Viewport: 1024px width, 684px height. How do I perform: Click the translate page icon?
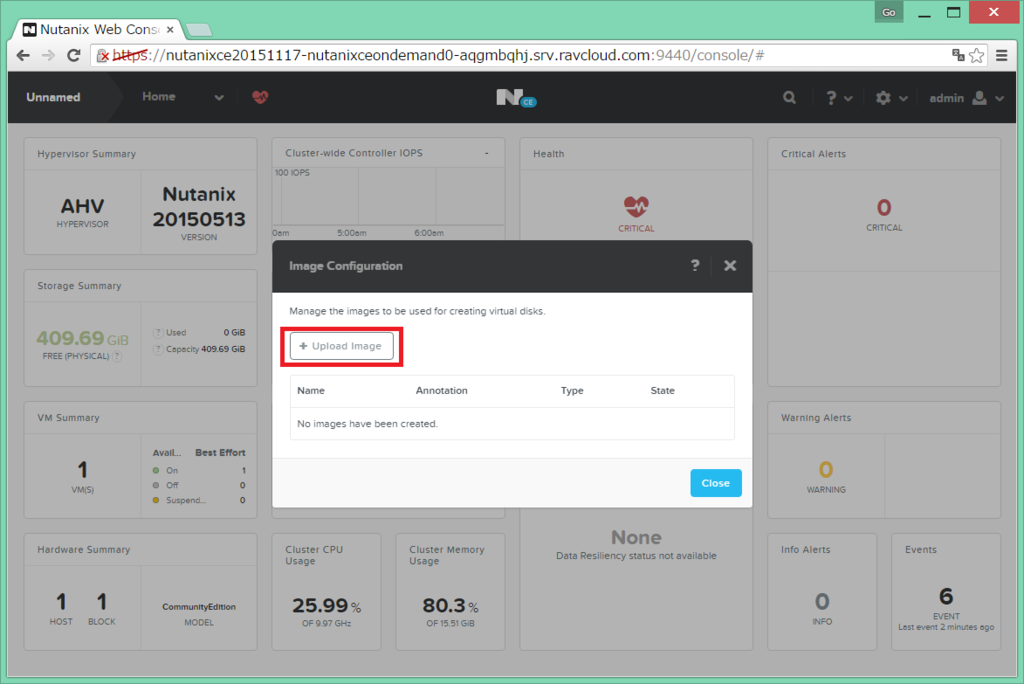tap(958, 56)
